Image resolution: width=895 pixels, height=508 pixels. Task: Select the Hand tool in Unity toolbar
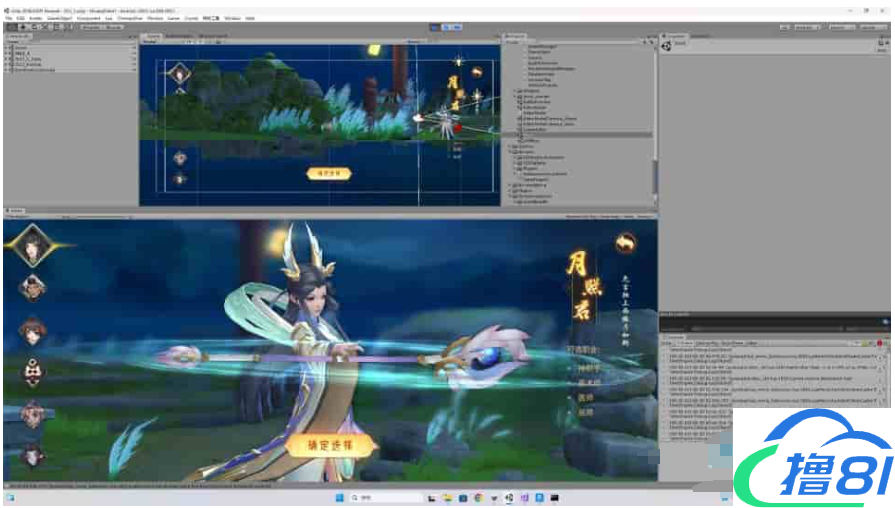11,27
